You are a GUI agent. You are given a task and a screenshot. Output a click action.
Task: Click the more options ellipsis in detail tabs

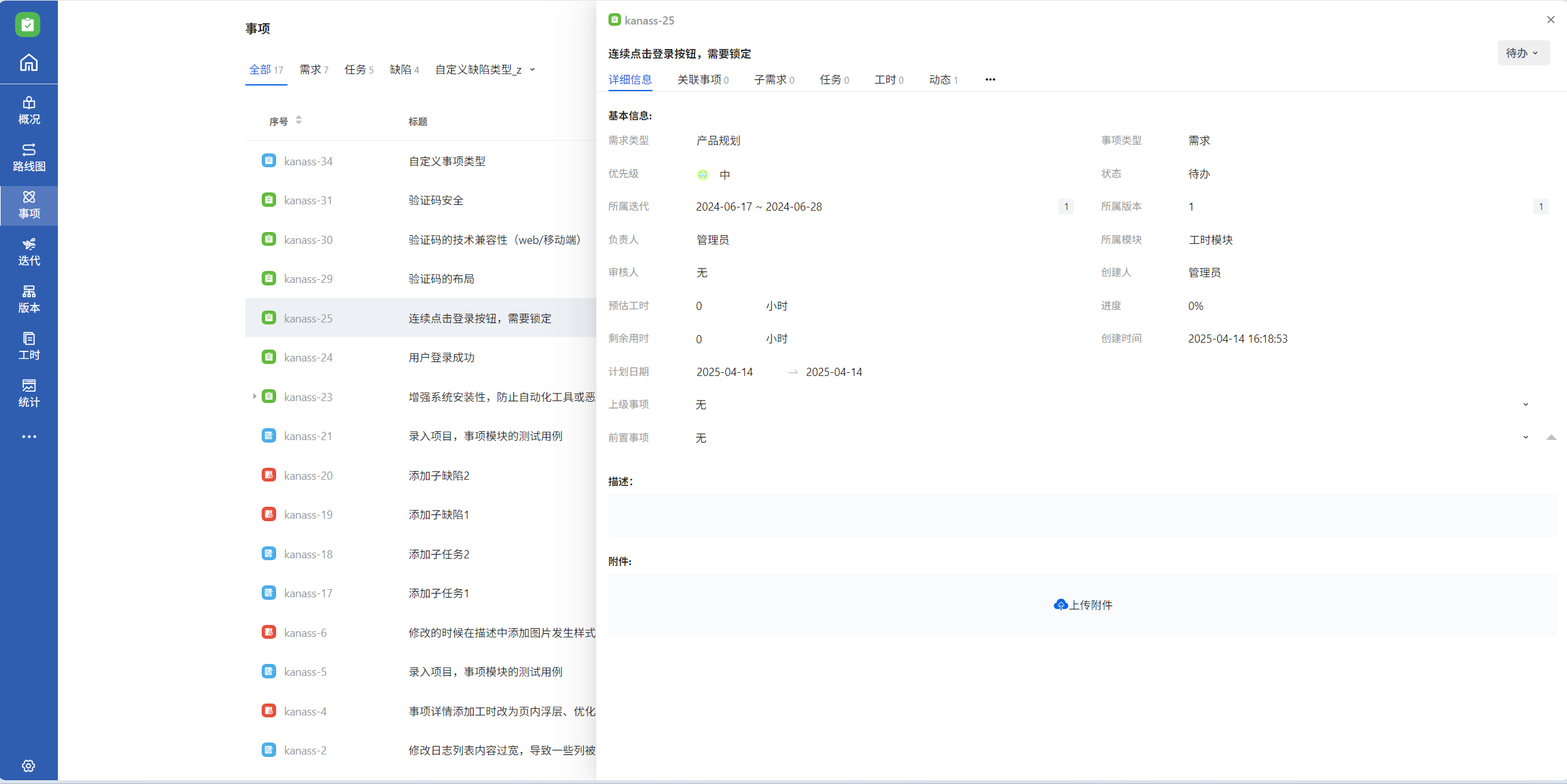coord(990,80)
